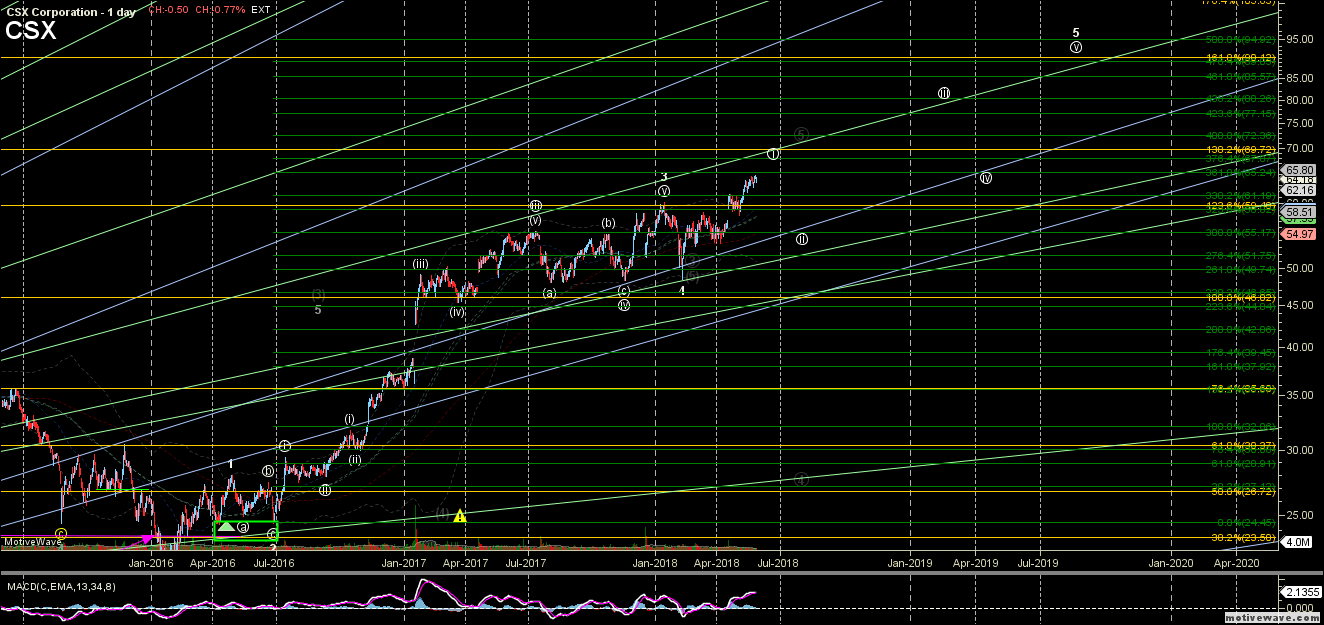Click the CH:-0.50 change value
The width and height of the screenshot is (1324, 625).
(x=167, y=9)
